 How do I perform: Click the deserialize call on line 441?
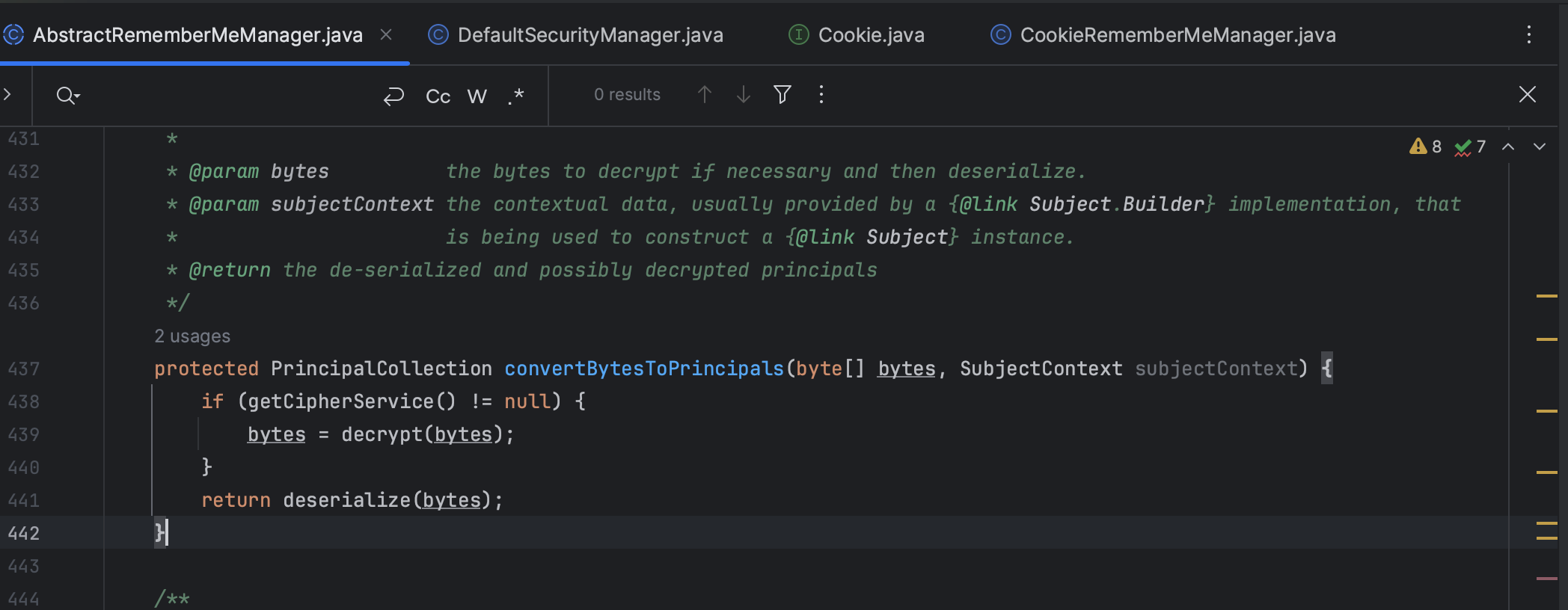pos(347,500)
